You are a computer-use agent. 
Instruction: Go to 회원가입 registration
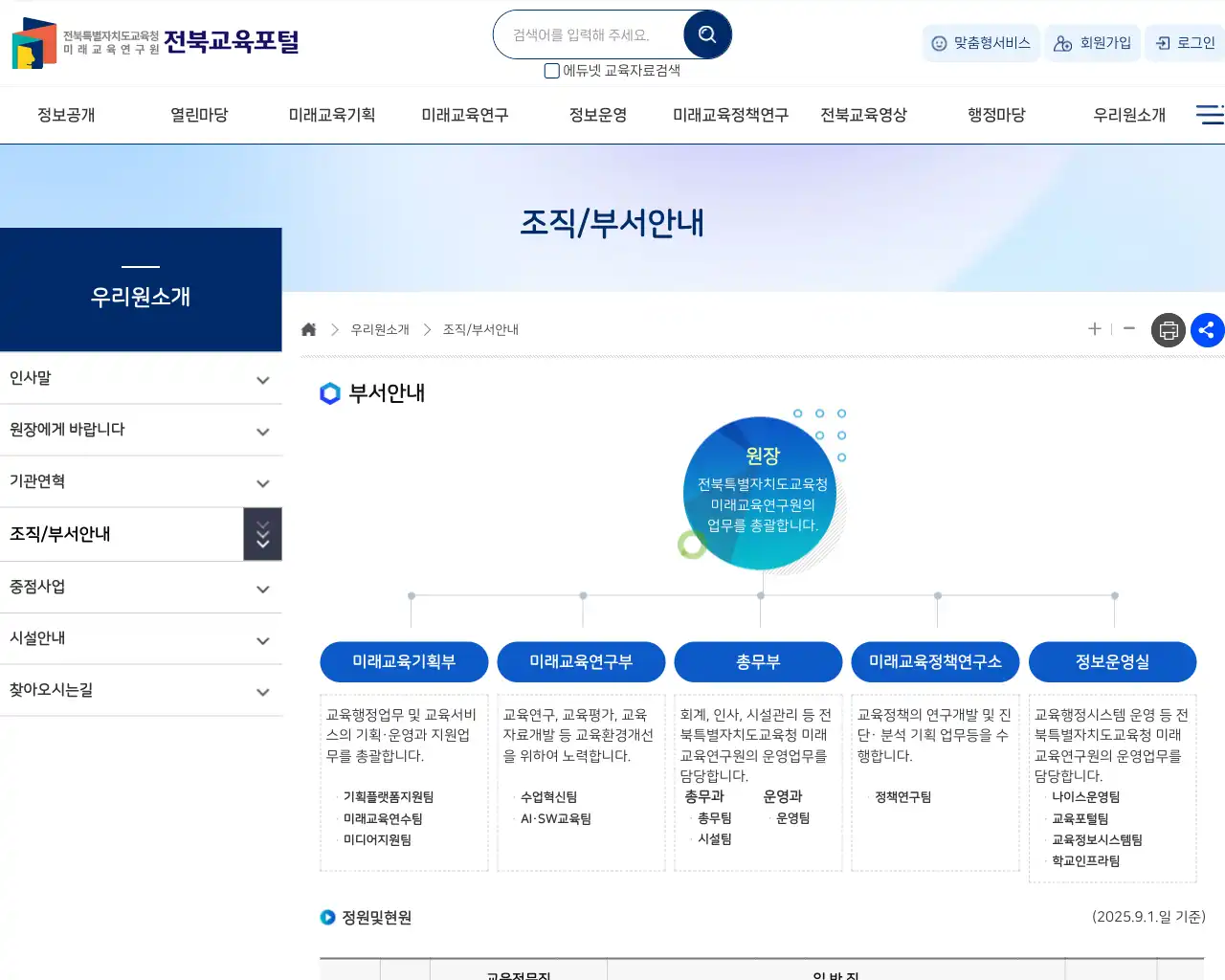(x=1092, y=43)
